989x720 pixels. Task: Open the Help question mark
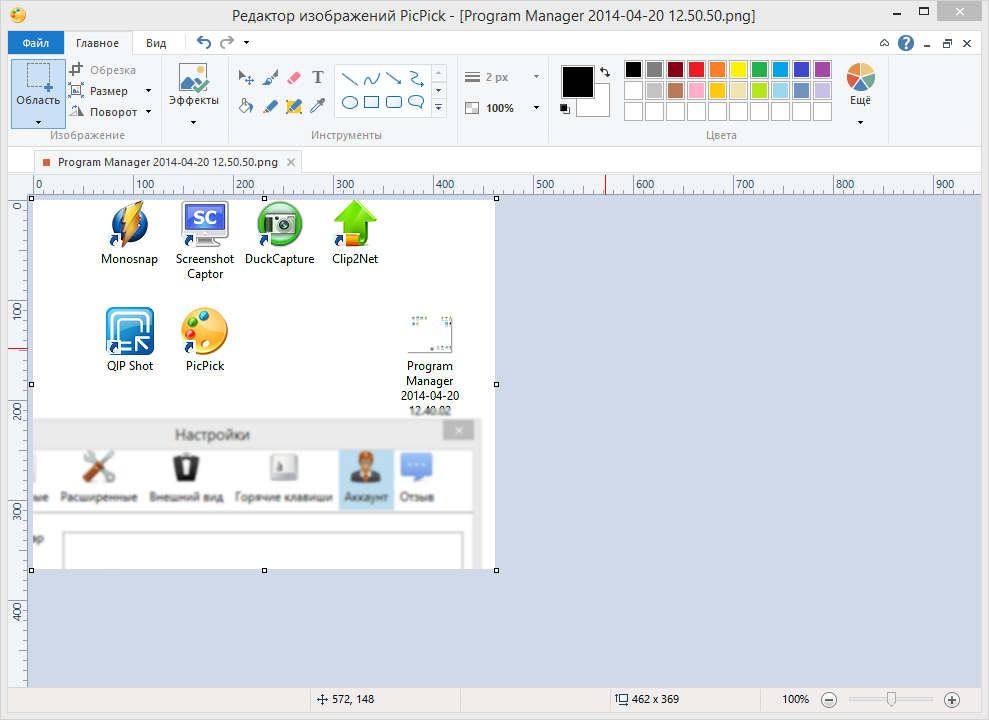pyautogui.click(x=906, y=43)
